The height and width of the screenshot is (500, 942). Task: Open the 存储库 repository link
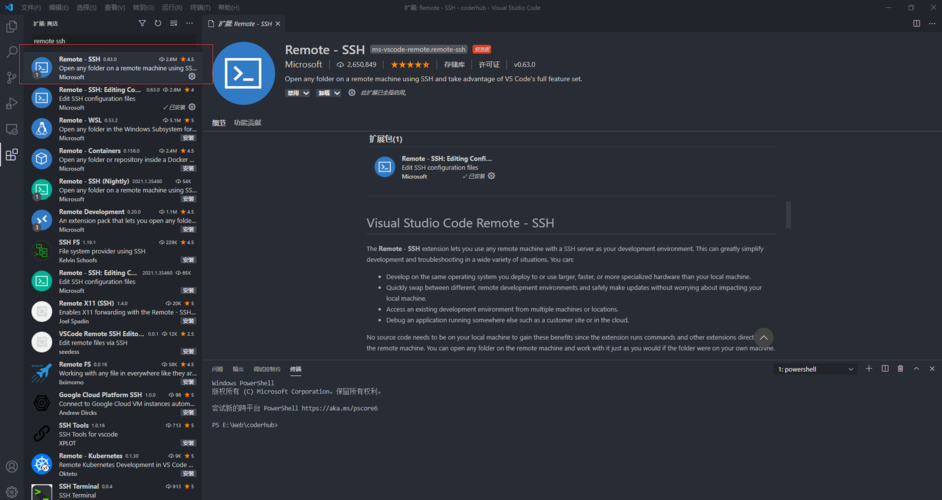point(454,64)
